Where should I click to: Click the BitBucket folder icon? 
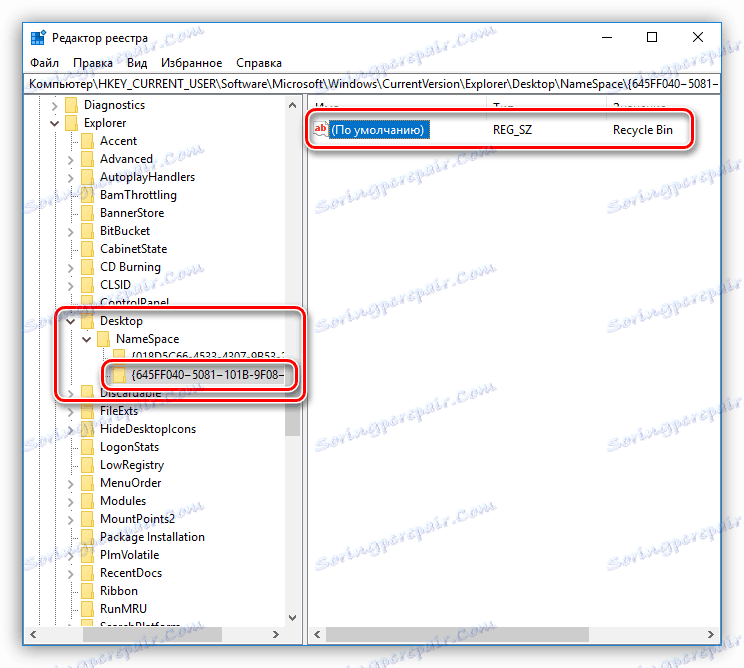pyautogui.click(x=87, y=231)
